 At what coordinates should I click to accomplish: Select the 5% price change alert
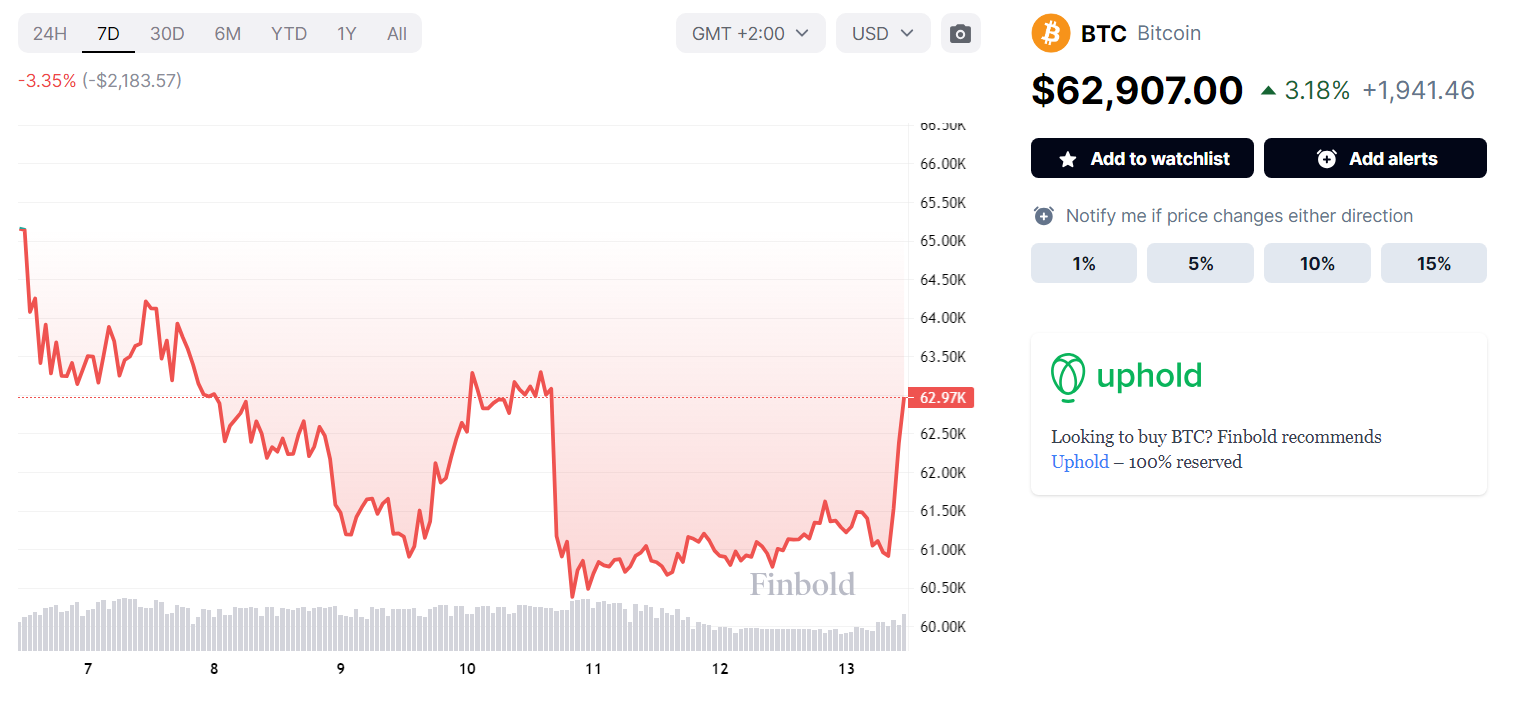[1200, 263]
